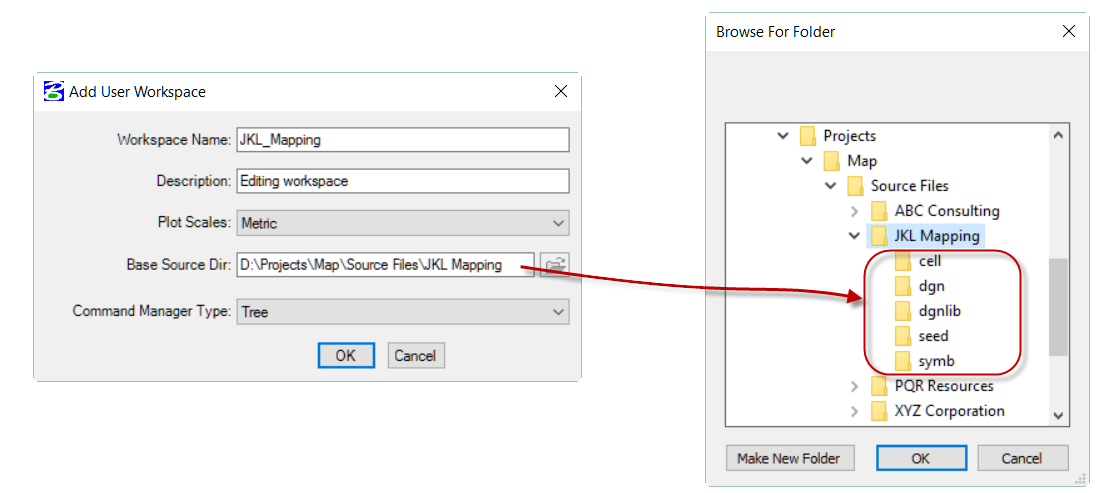Screen dimensions: 1110x493
Task: Click the folder tree scroll up arrow
Action: pyautogui.click(x=1058, y=135)
